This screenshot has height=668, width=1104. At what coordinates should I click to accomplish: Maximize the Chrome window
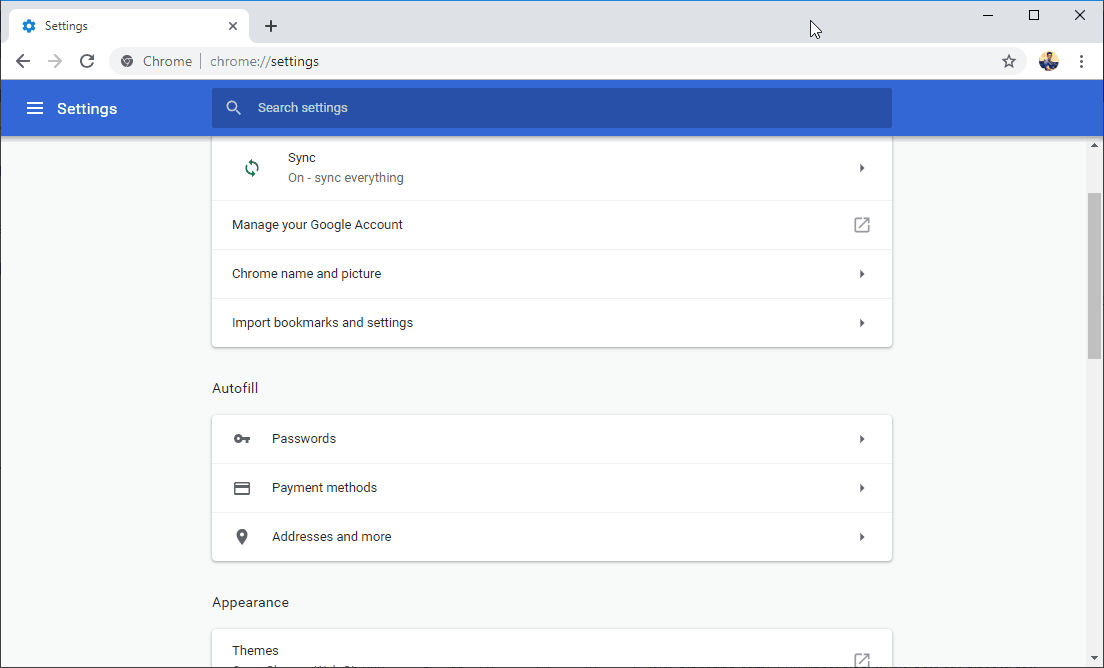[1034, 15]
